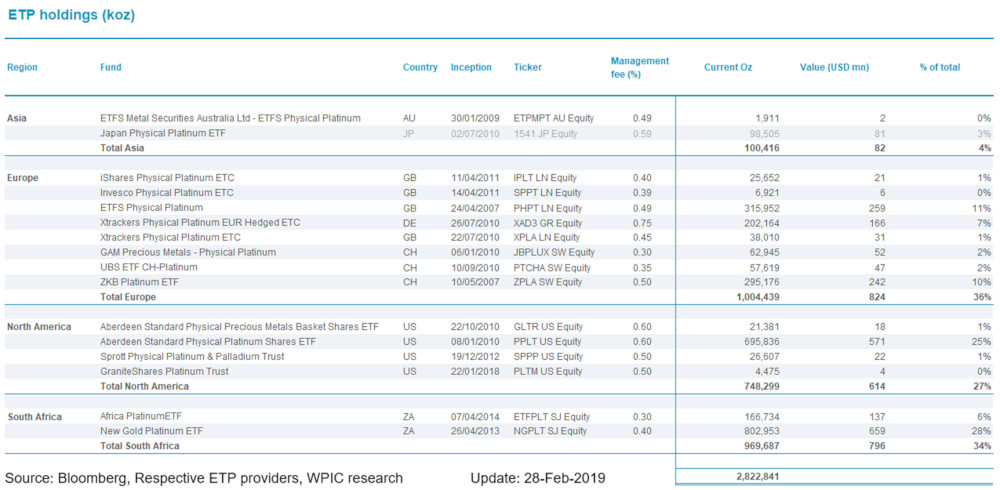Select ticker 'JBPLUX SW Equity'
Screen dimensions: 1000x490
(554, 252)
